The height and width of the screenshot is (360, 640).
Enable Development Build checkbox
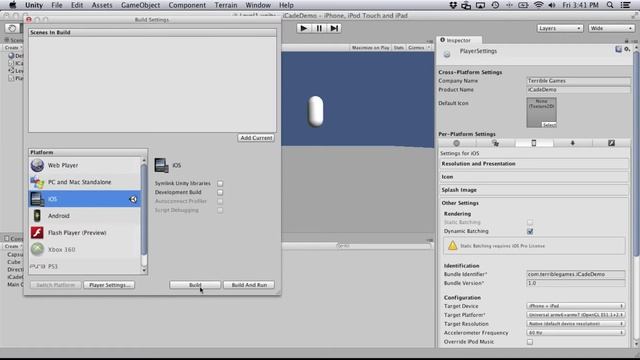point(220,192)
